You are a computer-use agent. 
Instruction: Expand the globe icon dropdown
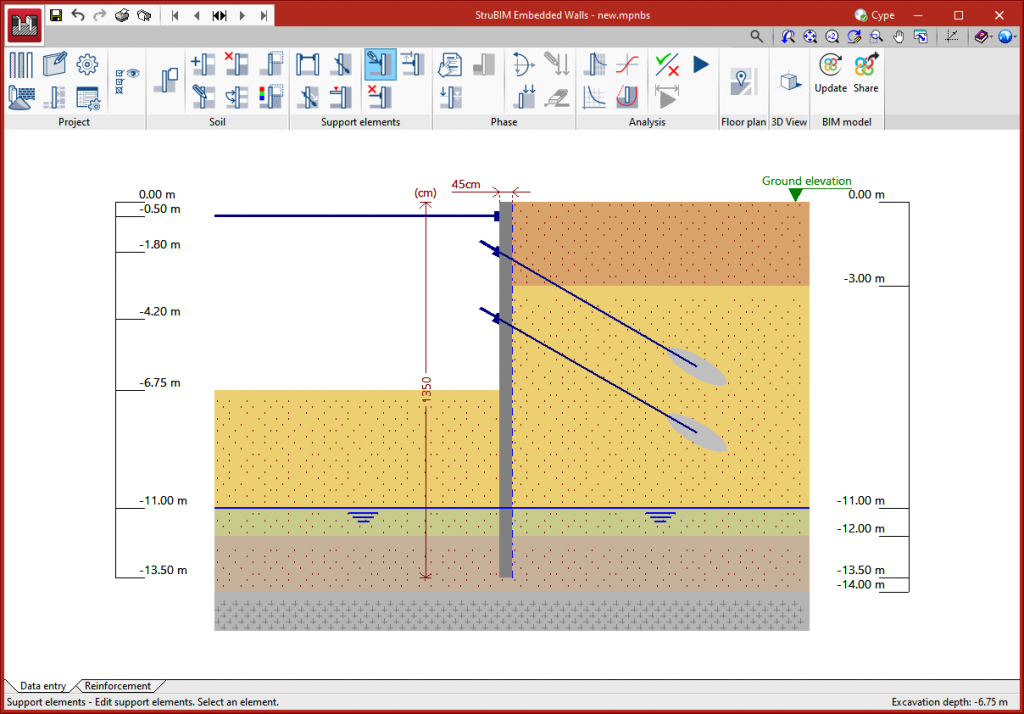(x=1008, y=37)
